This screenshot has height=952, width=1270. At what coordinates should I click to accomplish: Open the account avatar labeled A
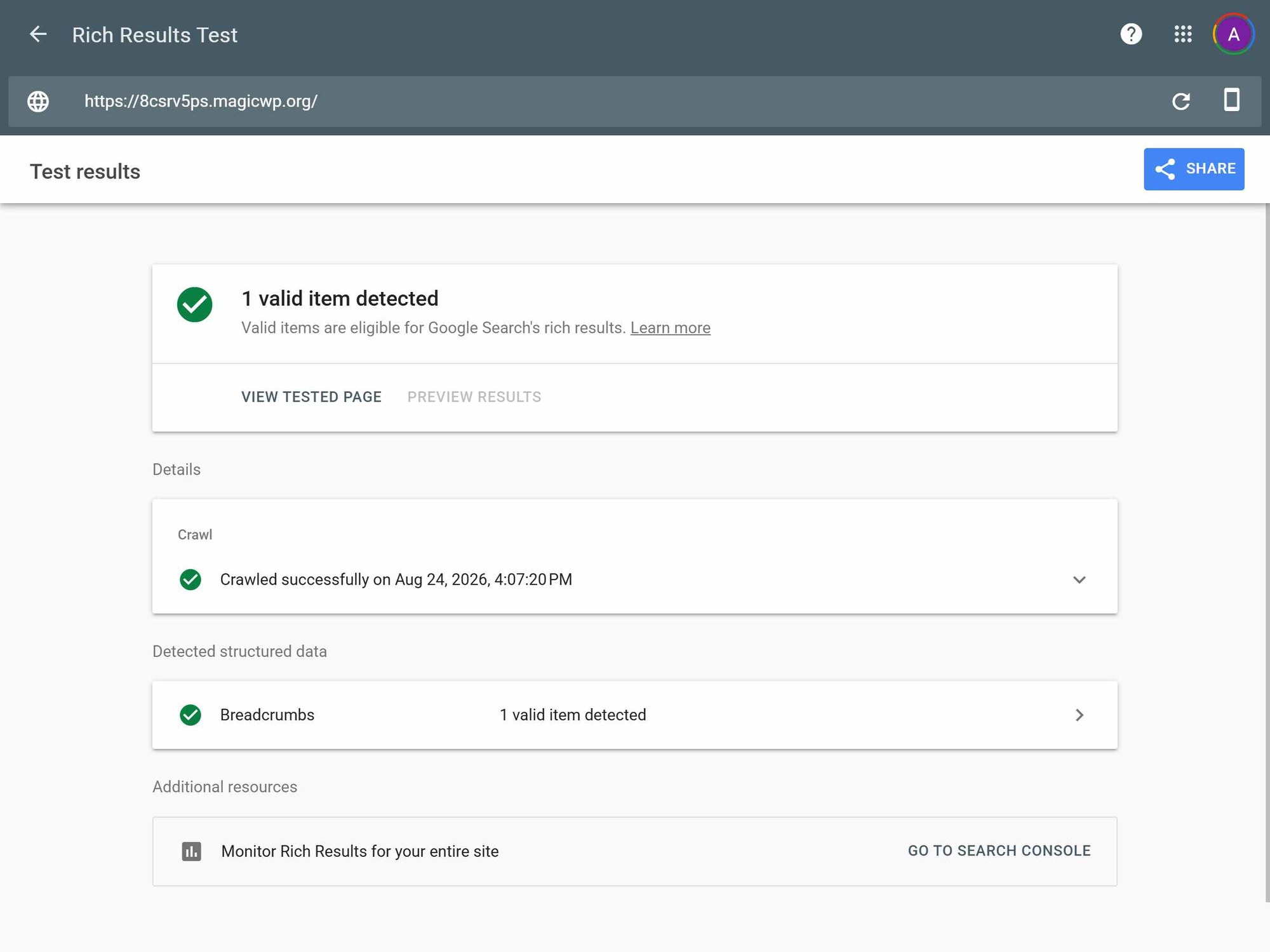coord(1234,34)
